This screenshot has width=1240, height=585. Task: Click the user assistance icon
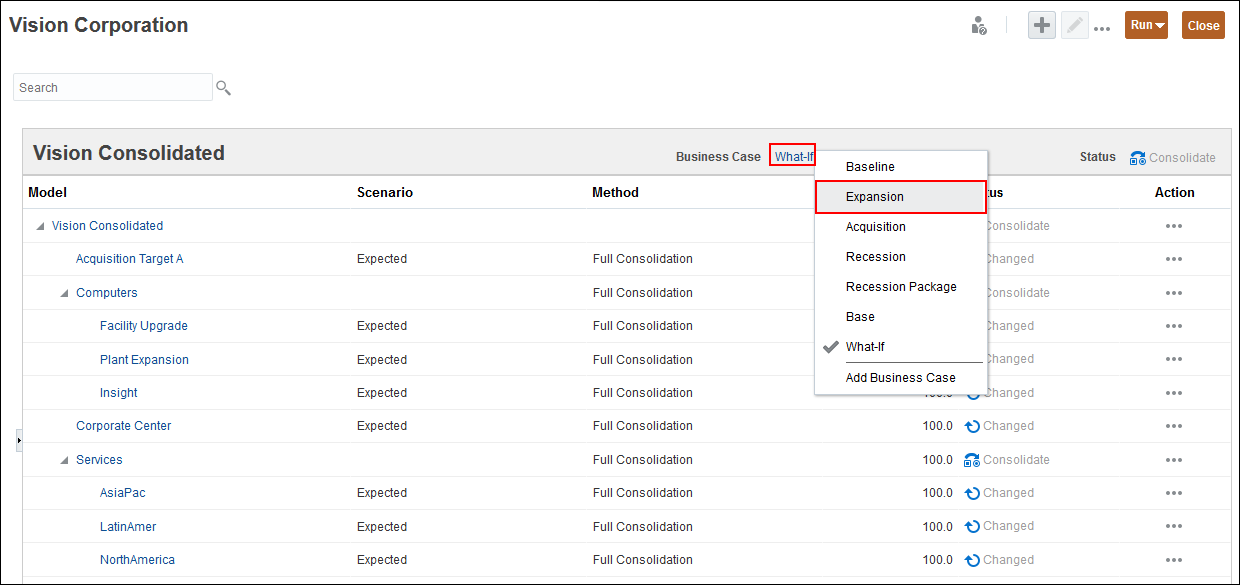[978, 25]
